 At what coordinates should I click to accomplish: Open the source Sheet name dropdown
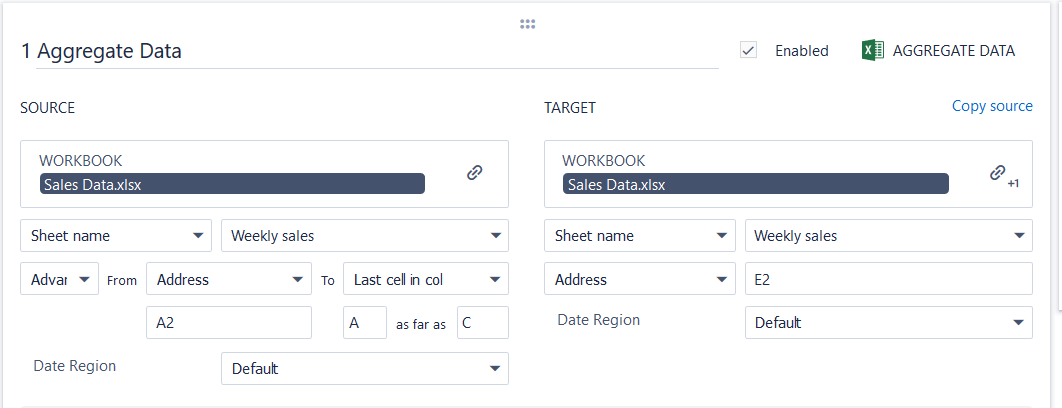click(x=116, y=236)
